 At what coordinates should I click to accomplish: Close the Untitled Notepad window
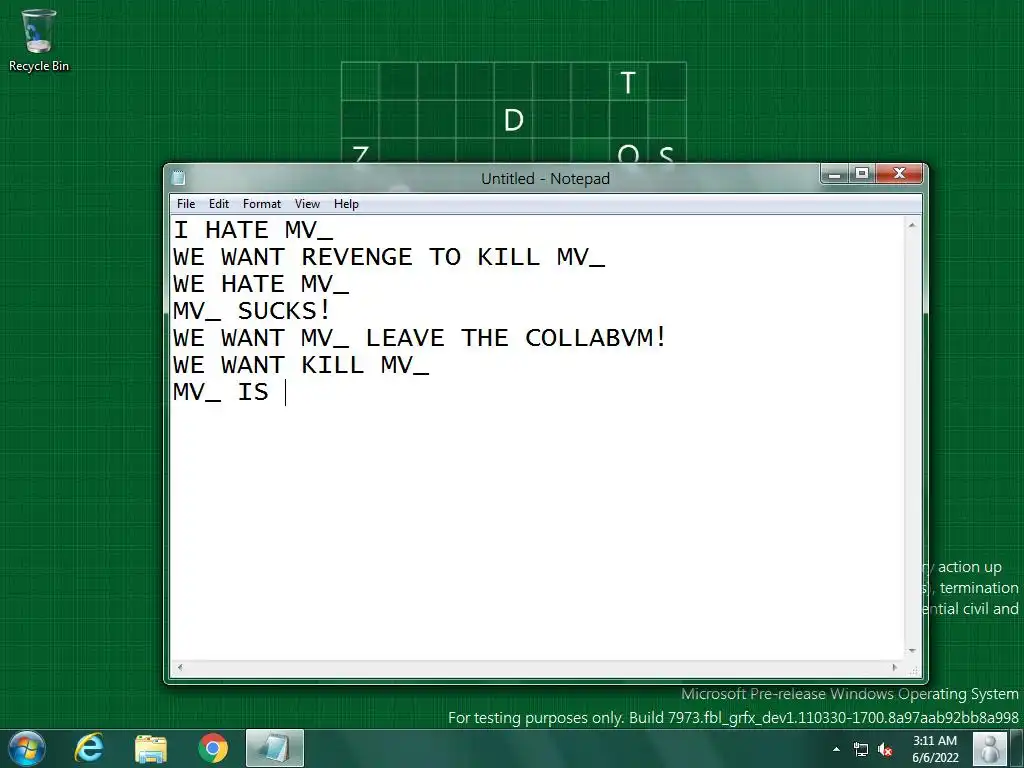tap(899, 174)
